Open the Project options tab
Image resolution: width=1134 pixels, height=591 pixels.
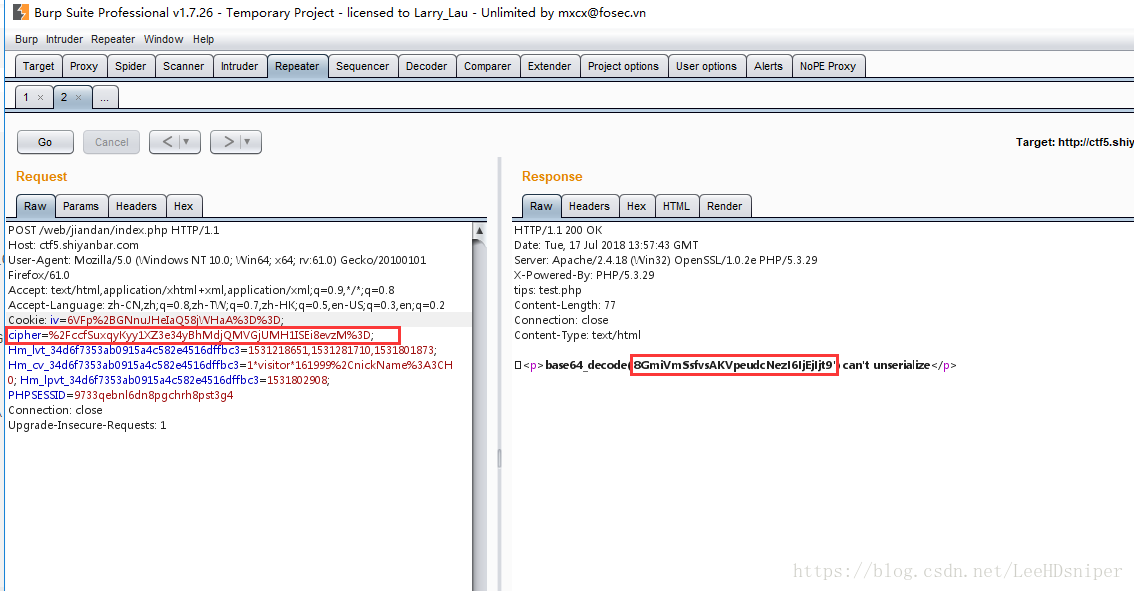pos(623,66)
